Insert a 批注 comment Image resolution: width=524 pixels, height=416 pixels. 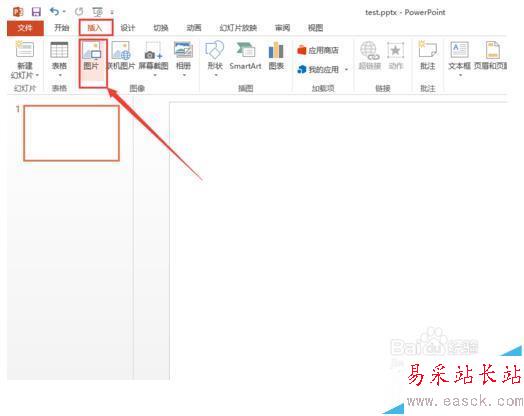428,55
